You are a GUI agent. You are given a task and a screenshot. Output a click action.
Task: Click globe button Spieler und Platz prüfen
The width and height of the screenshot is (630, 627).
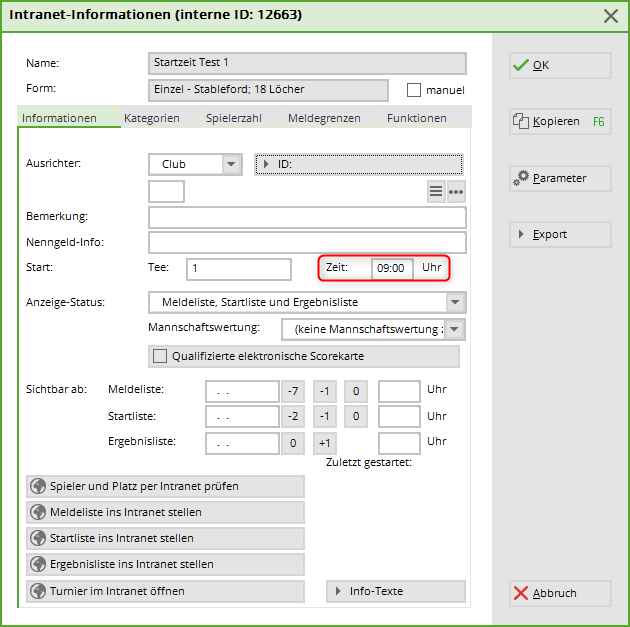(x=165, y=487)
